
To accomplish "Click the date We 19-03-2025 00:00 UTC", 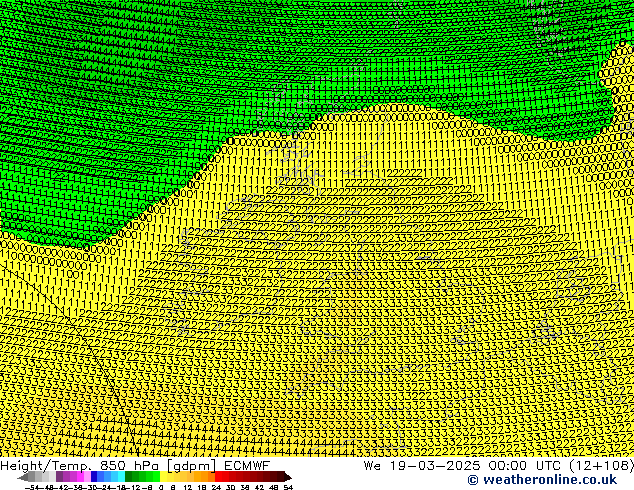I will pyautogui.click(x=464, y=466).
